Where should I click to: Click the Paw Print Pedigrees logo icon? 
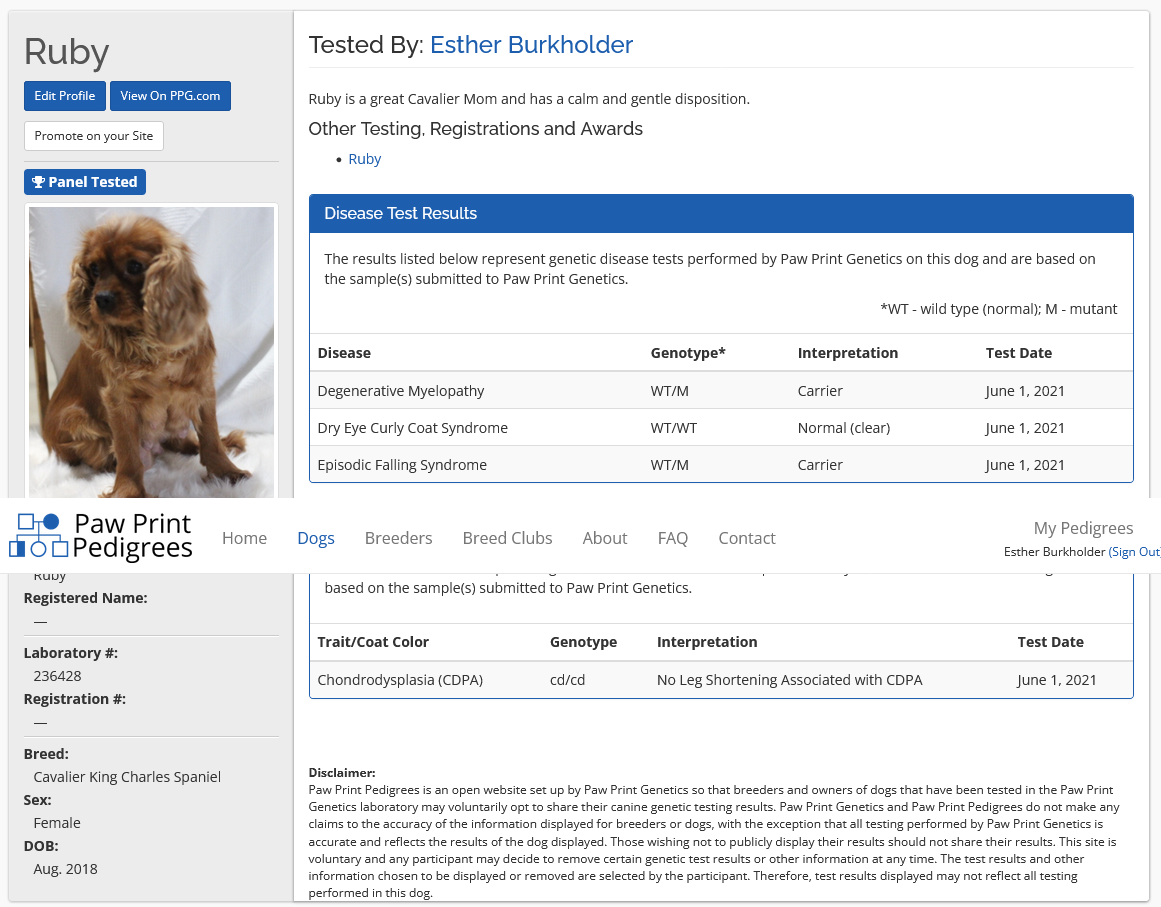pyautogui.click(x=38, y=536)
